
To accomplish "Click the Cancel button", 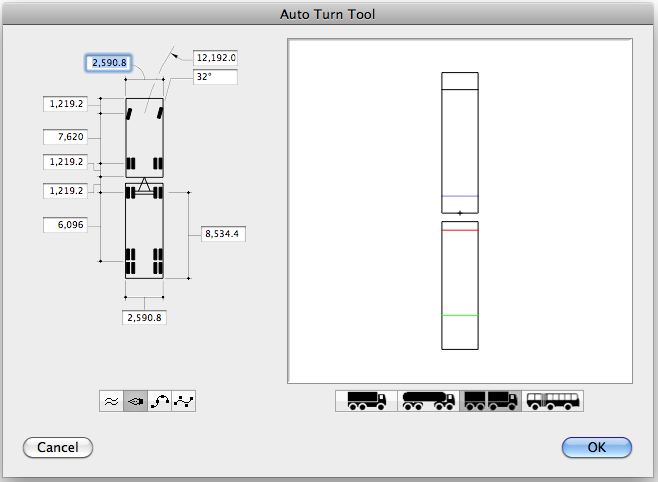I will point(58,448).
